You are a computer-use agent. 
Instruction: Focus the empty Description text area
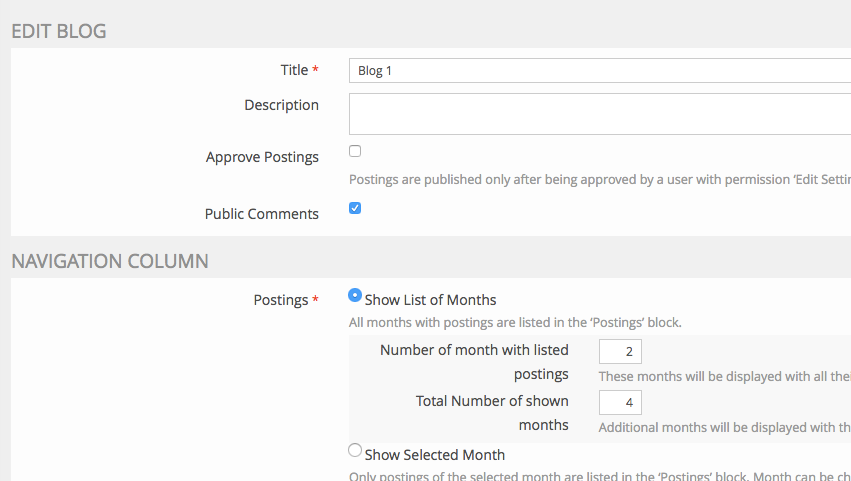[x=600, y=114]
